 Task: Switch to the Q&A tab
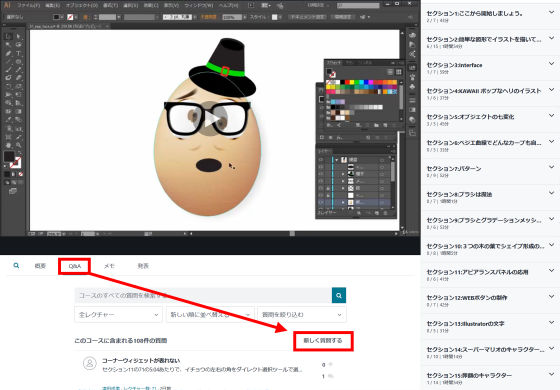click(x=75, y=266)
